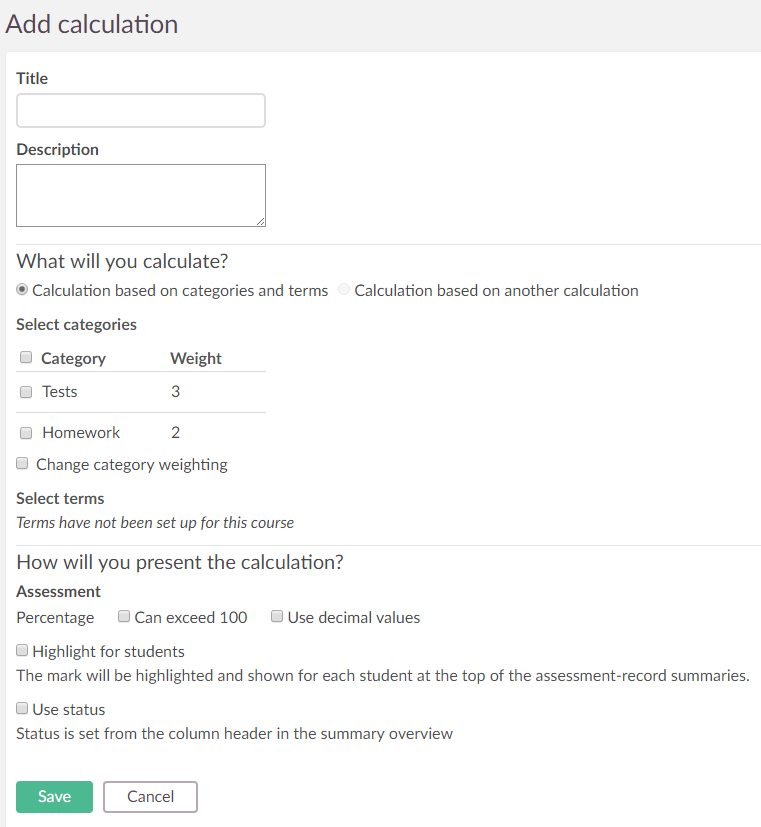Click the Description box resize handle

pyautogui.click(x=260, y=221)
